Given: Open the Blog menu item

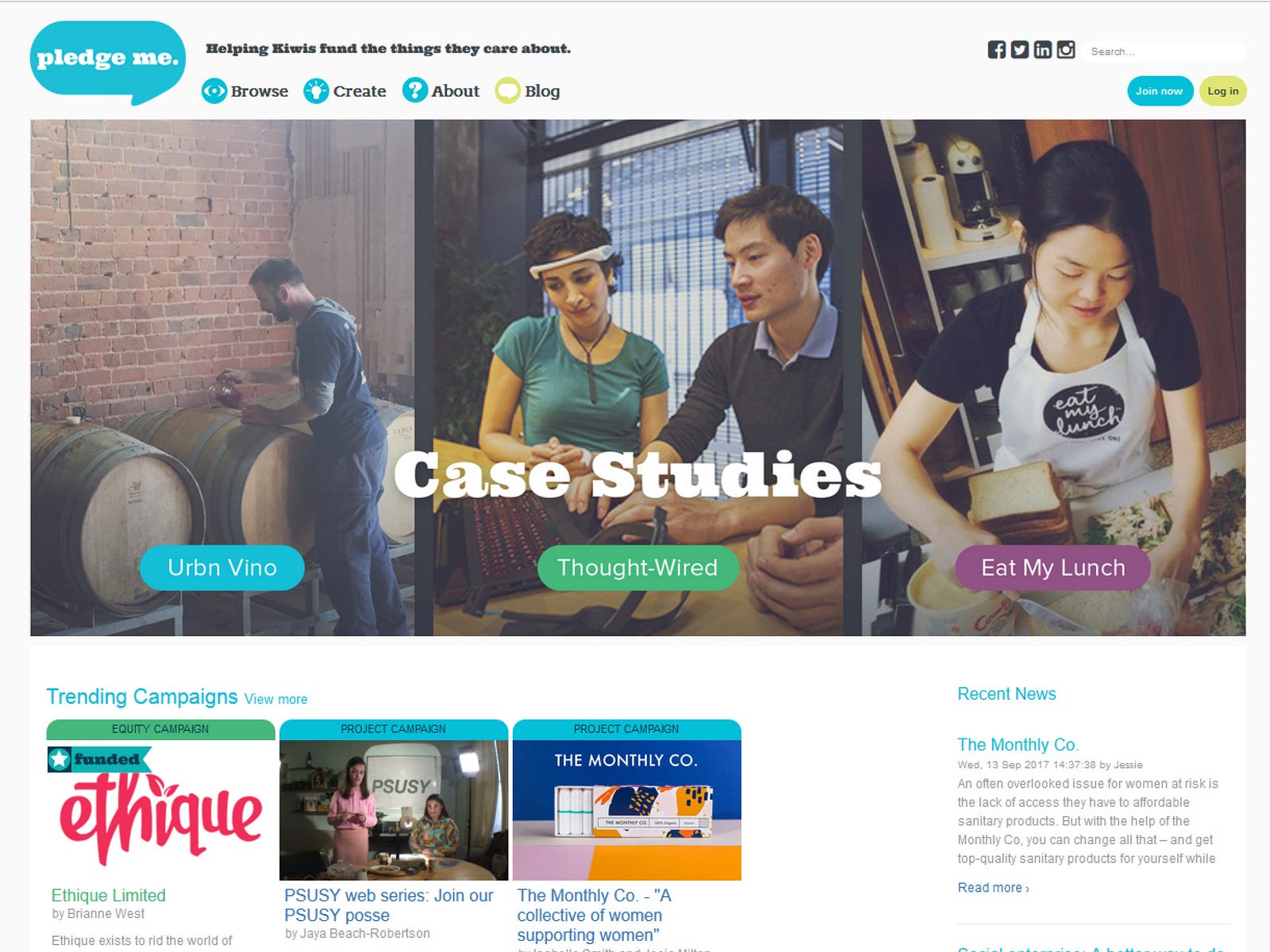Looking at the screenshot, I should click(x=542, y=91).
